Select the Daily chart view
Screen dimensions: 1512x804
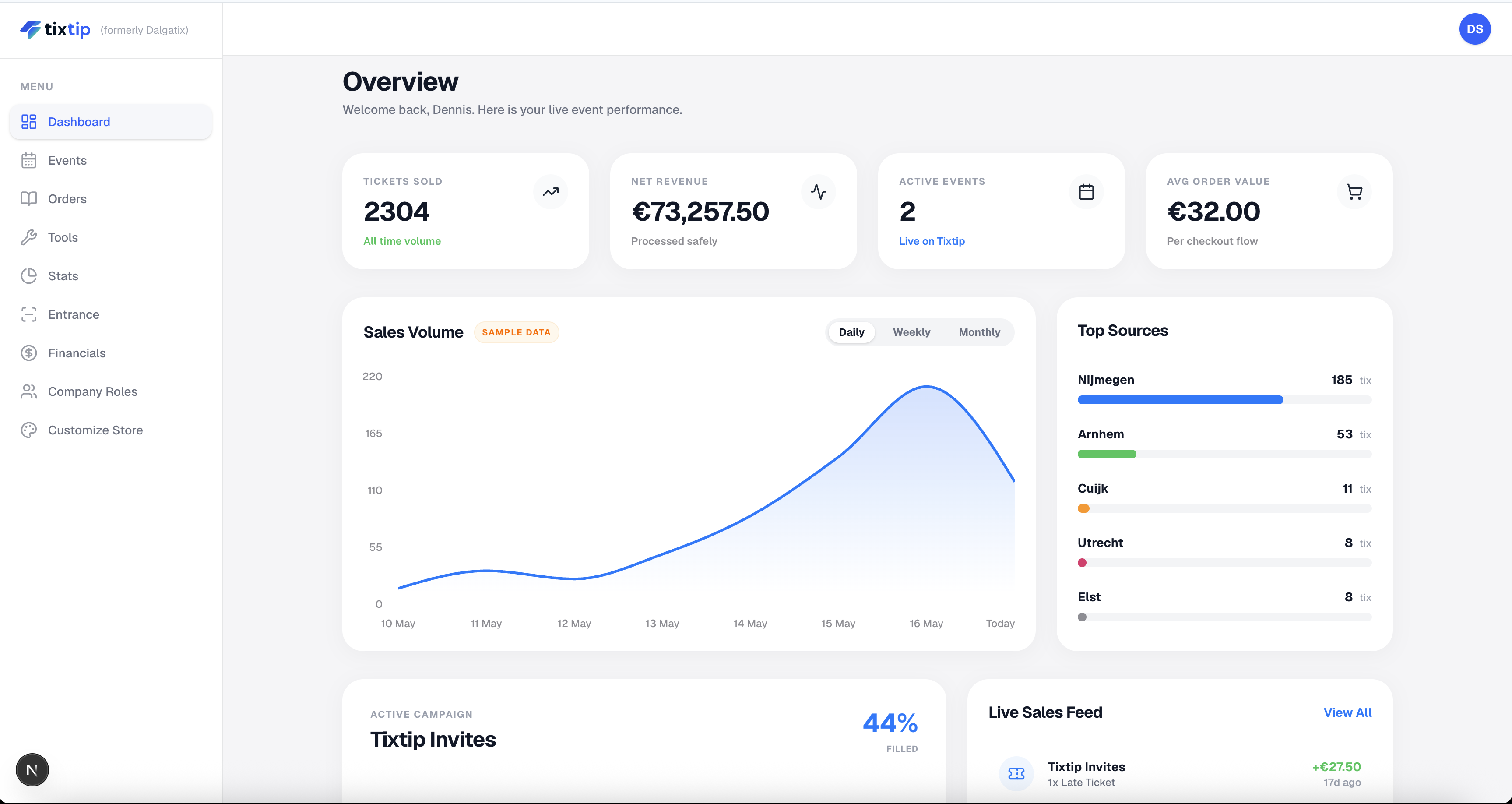coord(851,332)
